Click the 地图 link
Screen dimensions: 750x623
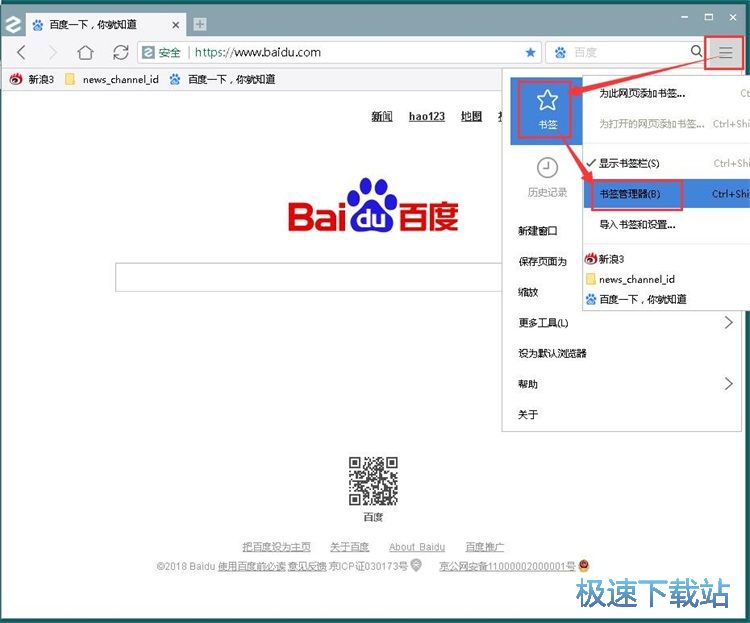[x=471, y=116]
